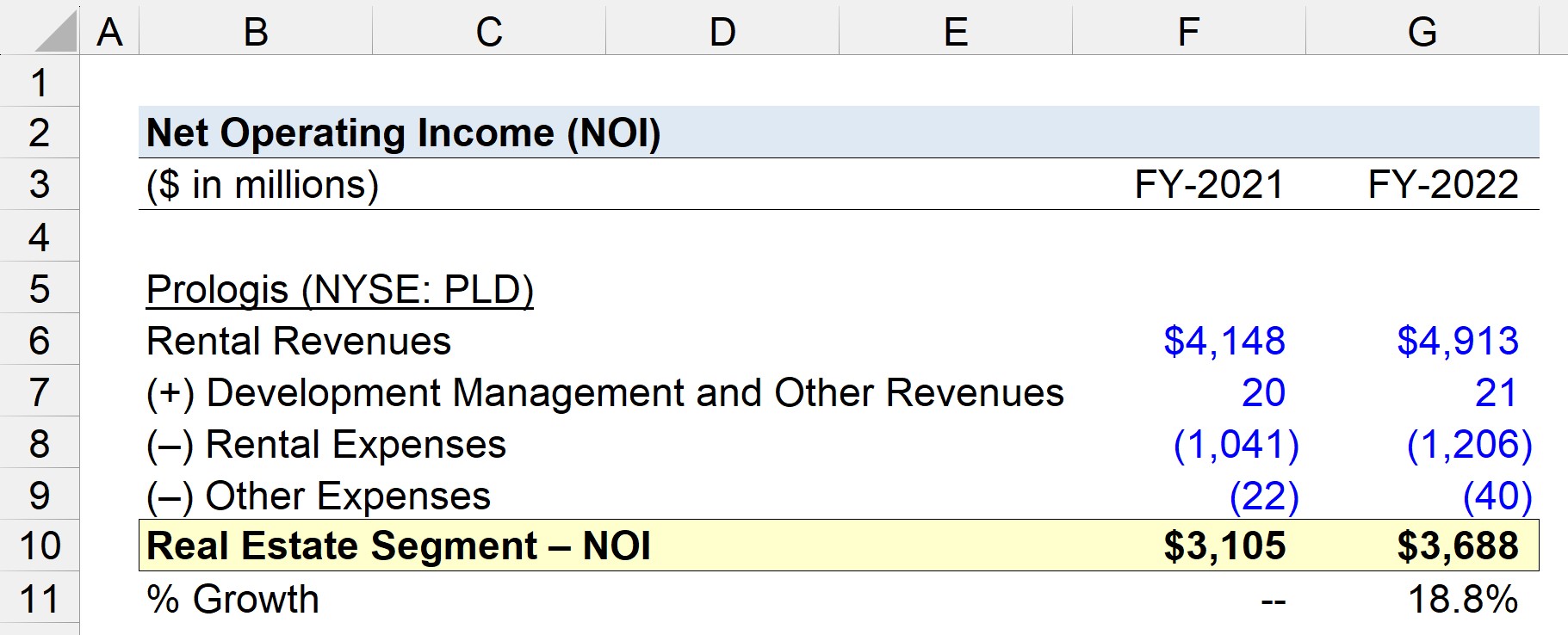Image resolution: width=1568 pixels, height=635 pixels.
Task: Select row 4 header
Action: [40, 237]
